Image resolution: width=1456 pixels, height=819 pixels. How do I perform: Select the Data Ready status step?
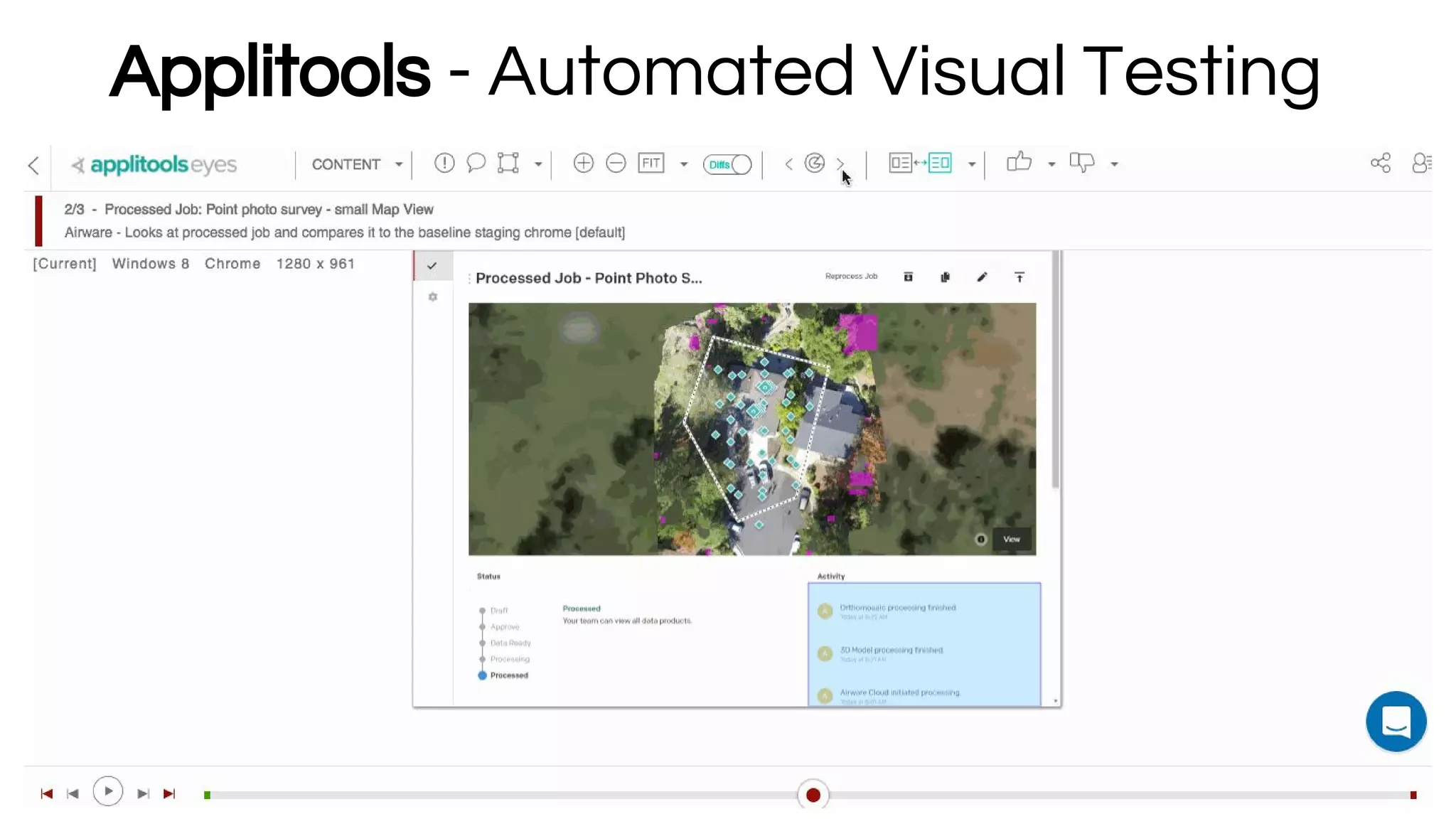pyautogui.click(x=505, y=643)
